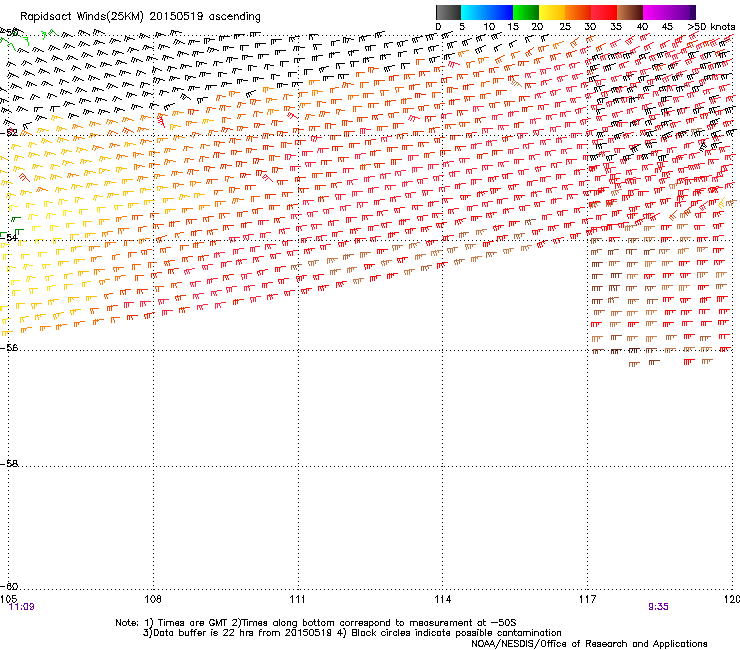The width and height of the screenshot is (740, 650).
Task: Select the latitude label '-58'
Action: [9, 464]
